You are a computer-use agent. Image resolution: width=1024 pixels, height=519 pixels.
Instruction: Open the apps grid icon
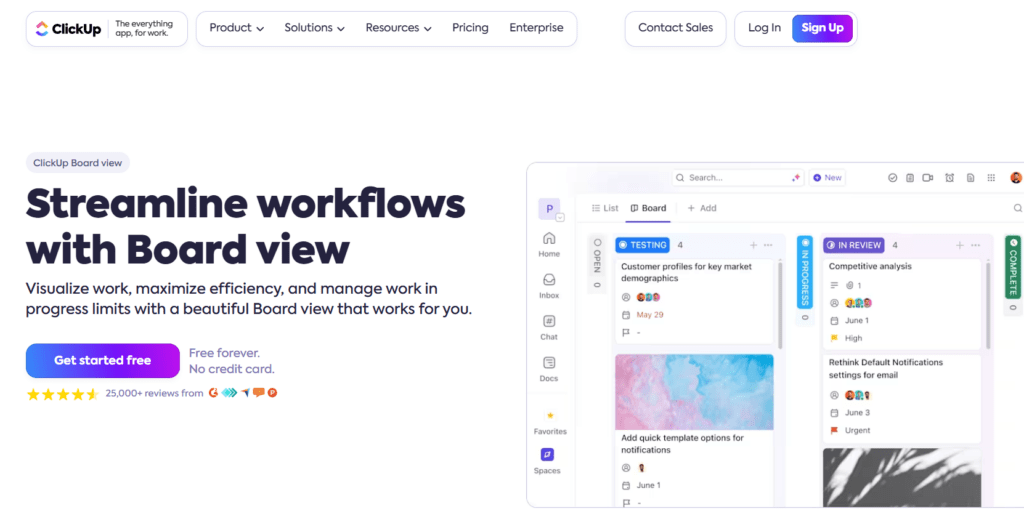[991, 178]
